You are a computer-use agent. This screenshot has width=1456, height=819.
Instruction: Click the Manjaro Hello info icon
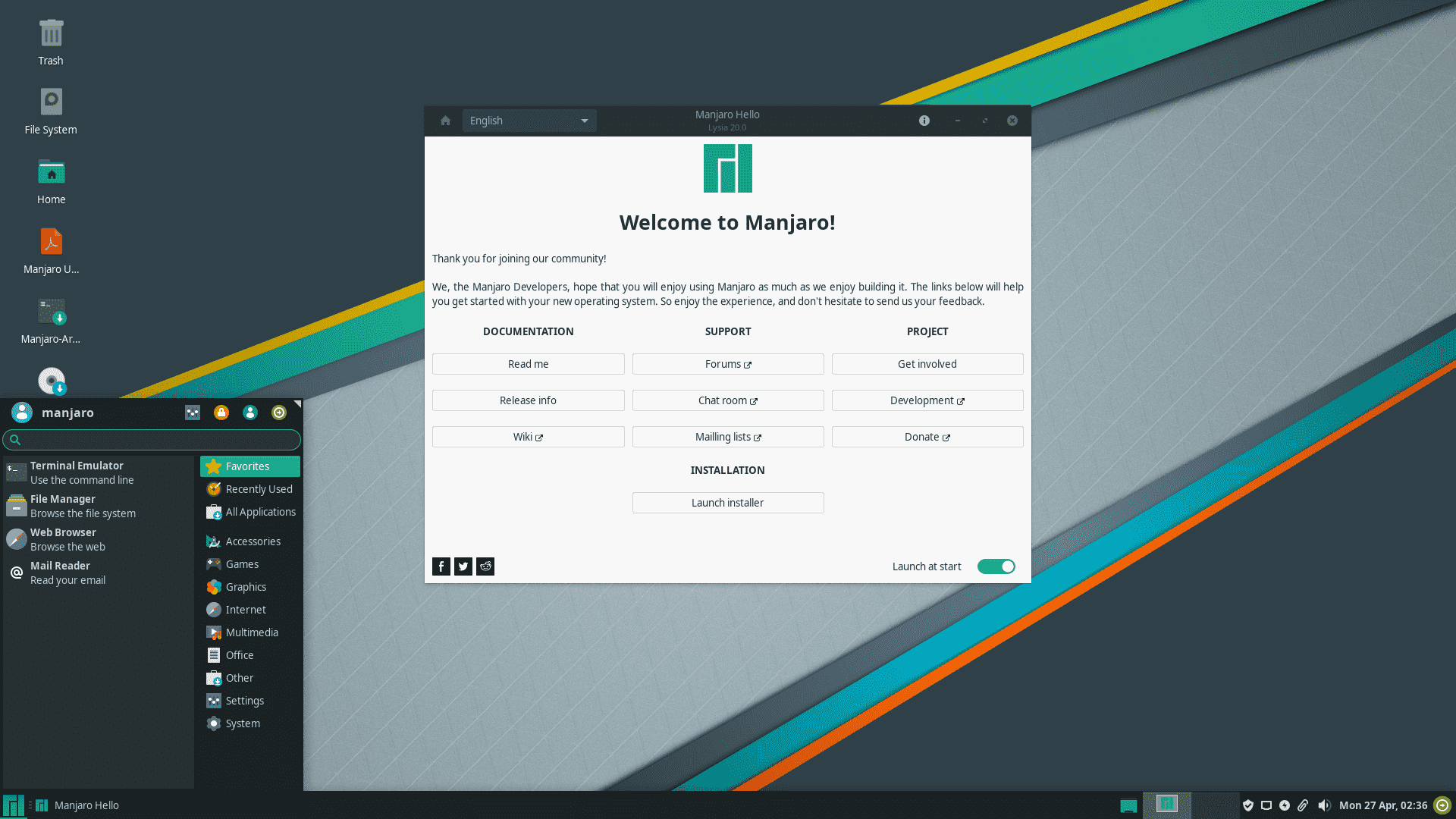click(x=924, y=120)
